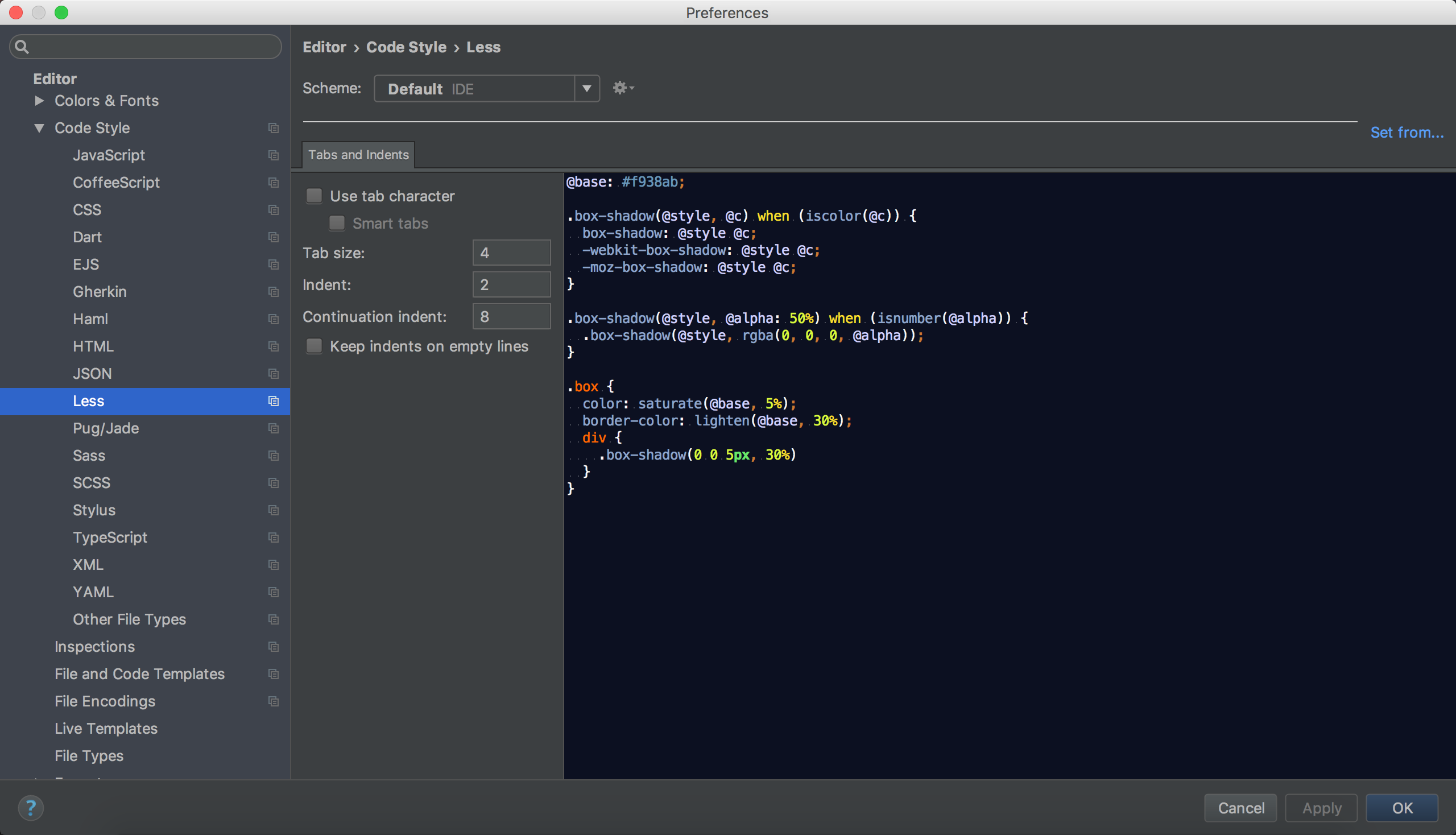
Task: Click the copy icon beside Code Style
Action: (274, 128)
